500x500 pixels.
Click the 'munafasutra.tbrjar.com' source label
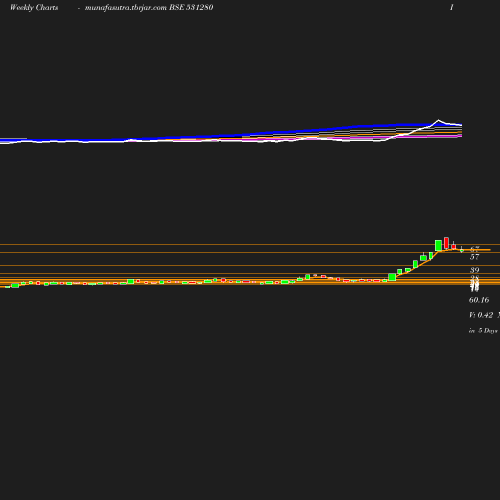tap(126, 7)
